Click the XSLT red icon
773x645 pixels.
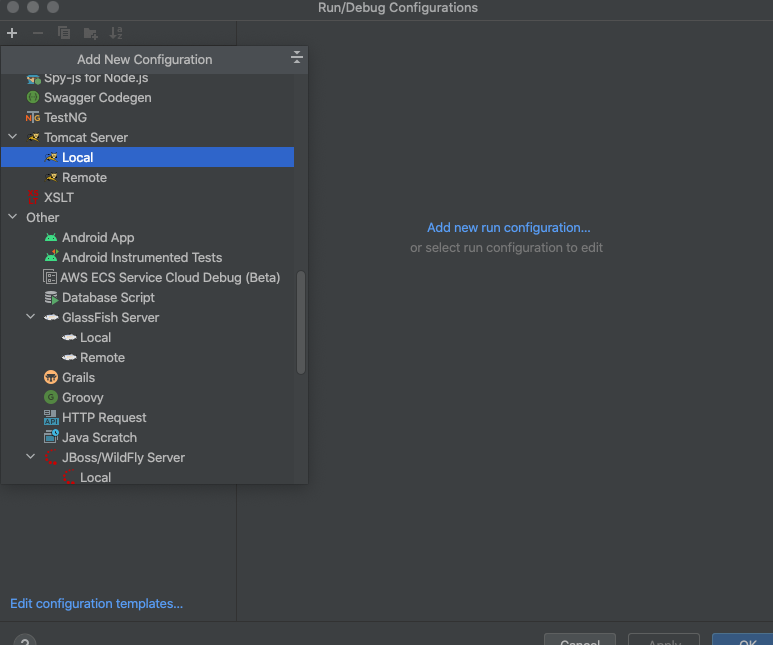(x=33, y=197)
